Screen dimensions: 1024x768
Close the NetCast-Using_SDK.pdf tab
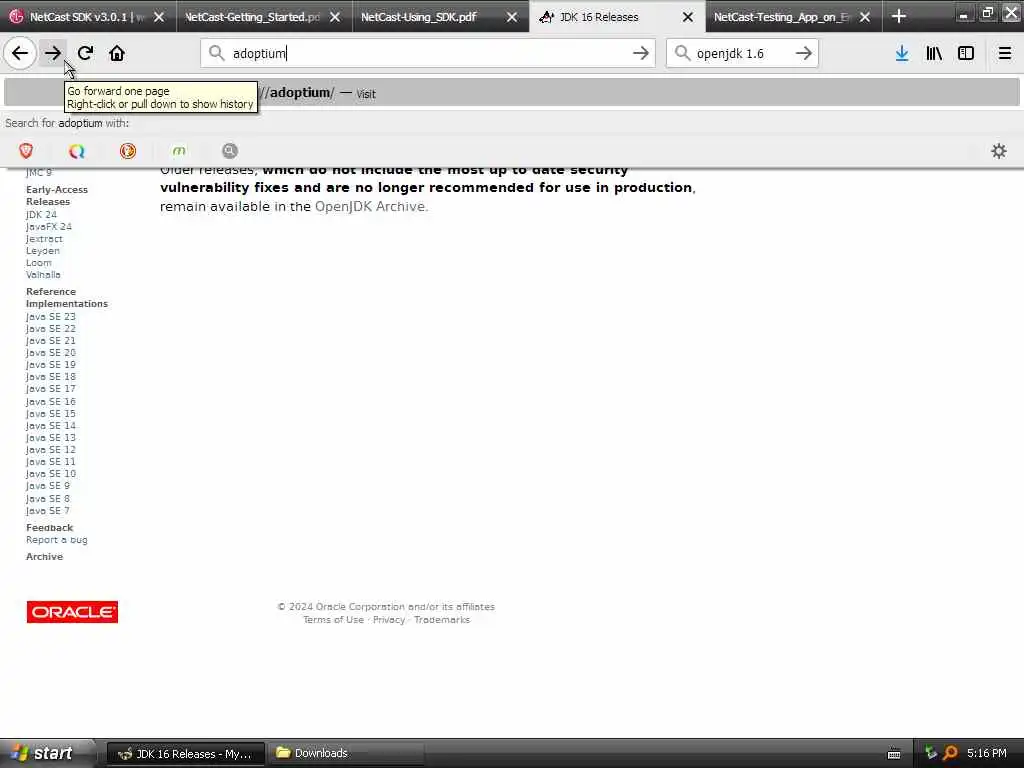(512, 17)
